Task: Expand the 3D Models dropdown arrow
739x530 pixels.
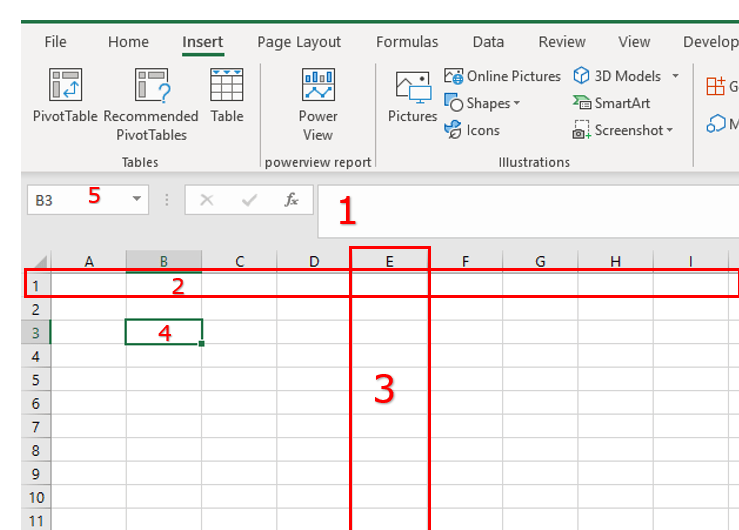Action: 675,76
